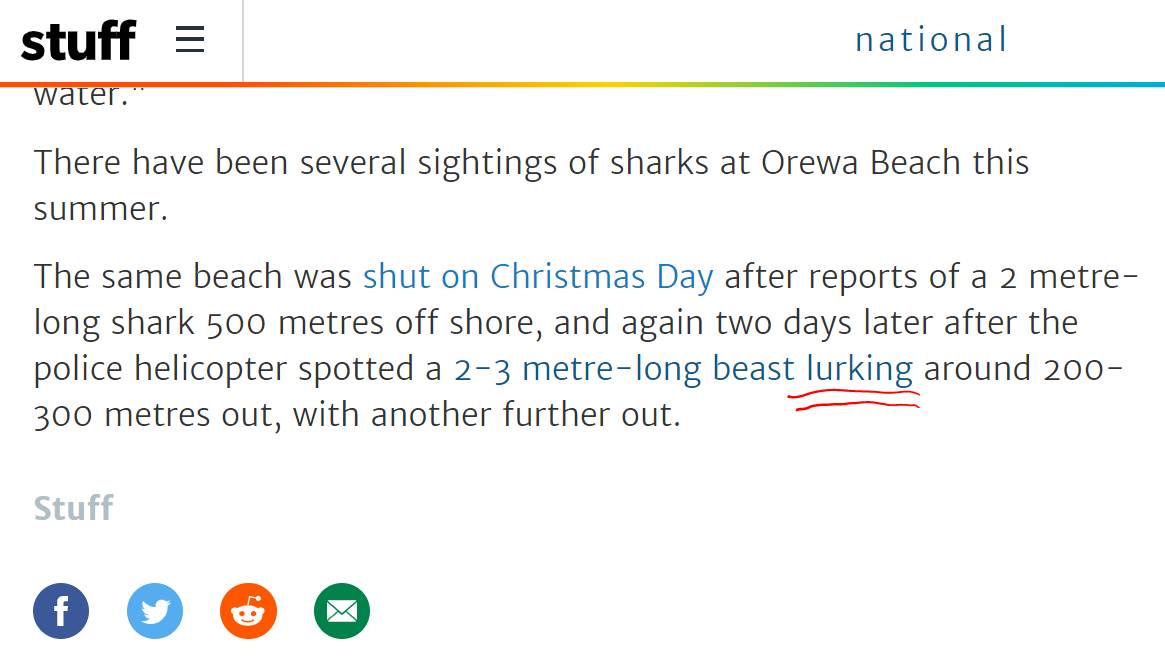Click the red hand-drawn underline annotation

(854, 400)
